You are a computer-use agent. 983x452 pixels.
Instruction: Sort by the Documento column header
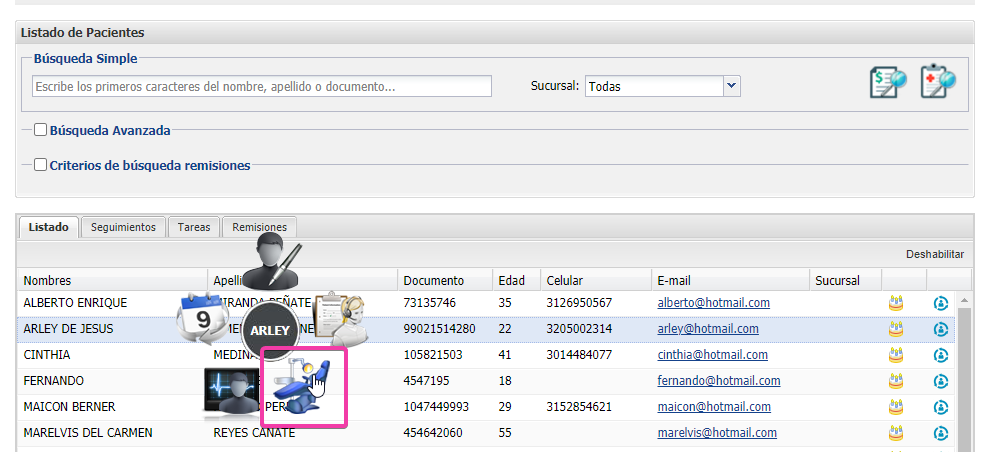coord(445,280)
